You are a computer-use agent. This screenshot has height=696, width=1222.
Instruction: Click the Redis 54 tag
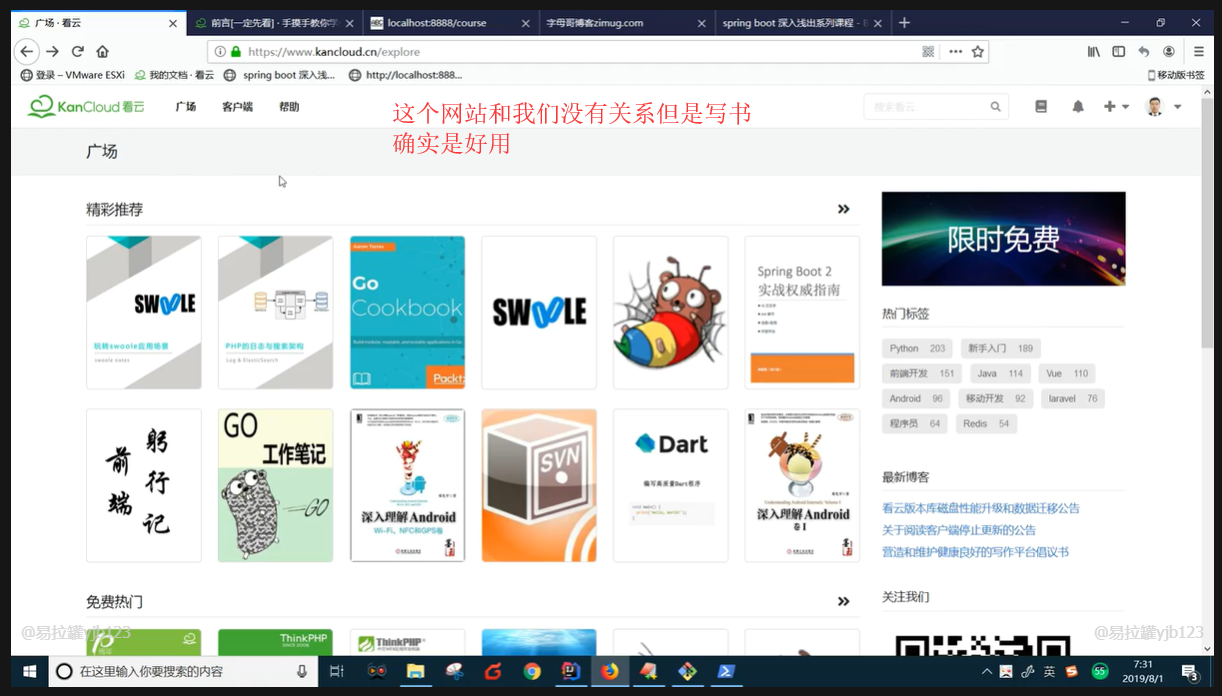pyautogui.click(x=985, y=423)
